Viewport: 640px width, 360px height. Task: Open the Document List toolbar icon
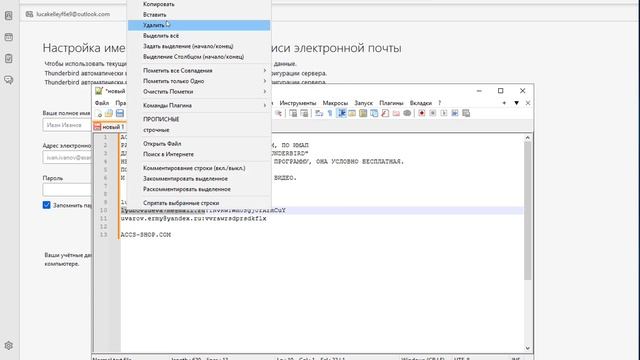click(x=374, y=113)
